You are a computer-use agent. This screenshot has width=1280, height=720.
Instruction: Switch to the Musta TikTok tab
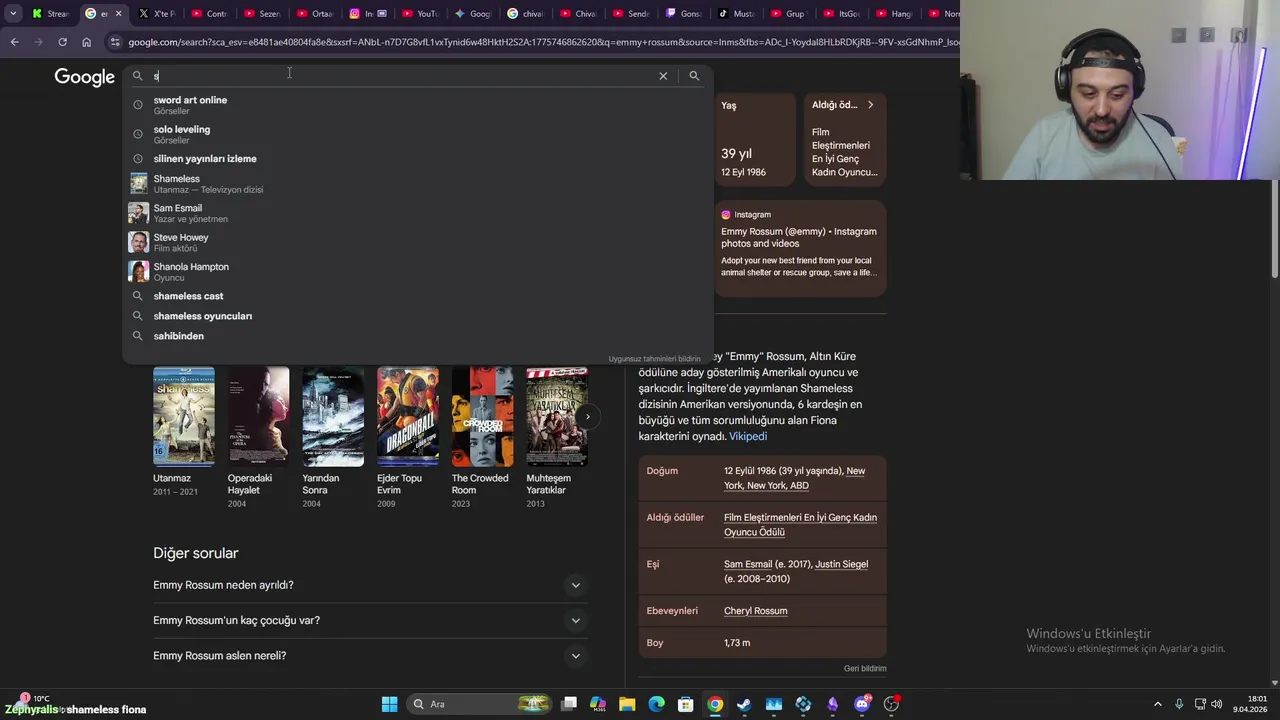[737, 14]
